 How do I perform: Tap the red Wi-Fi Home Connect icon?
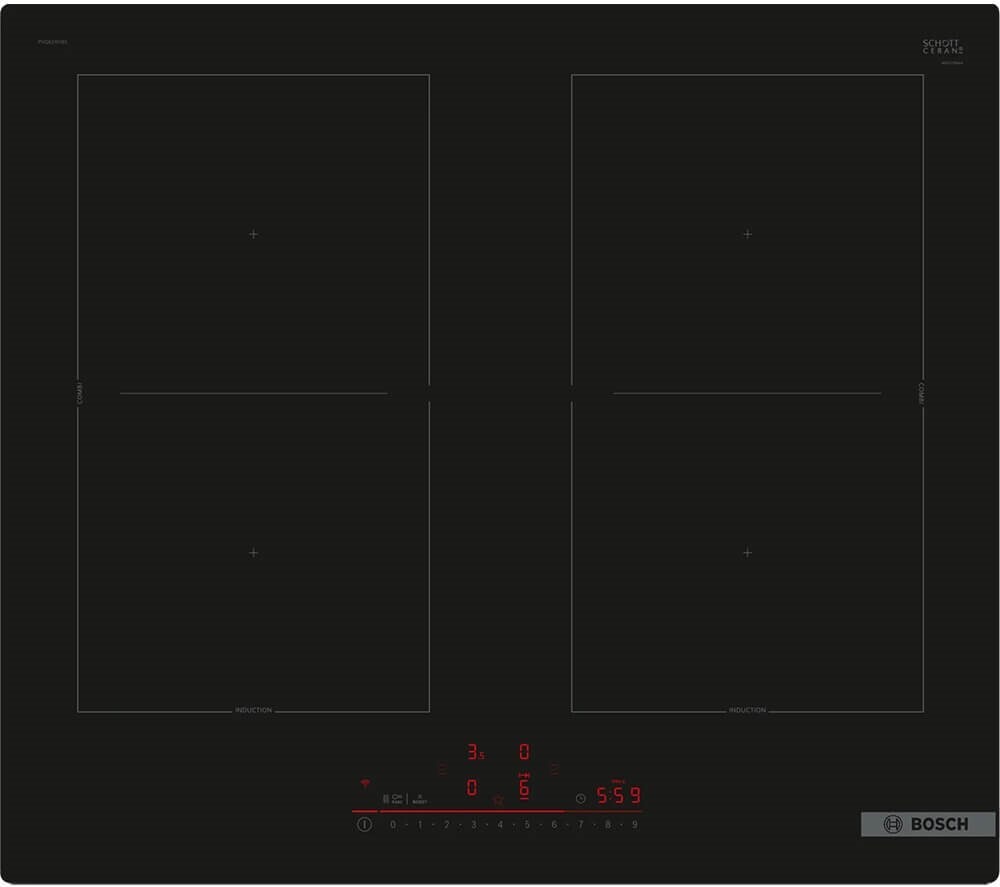point(365,784)
